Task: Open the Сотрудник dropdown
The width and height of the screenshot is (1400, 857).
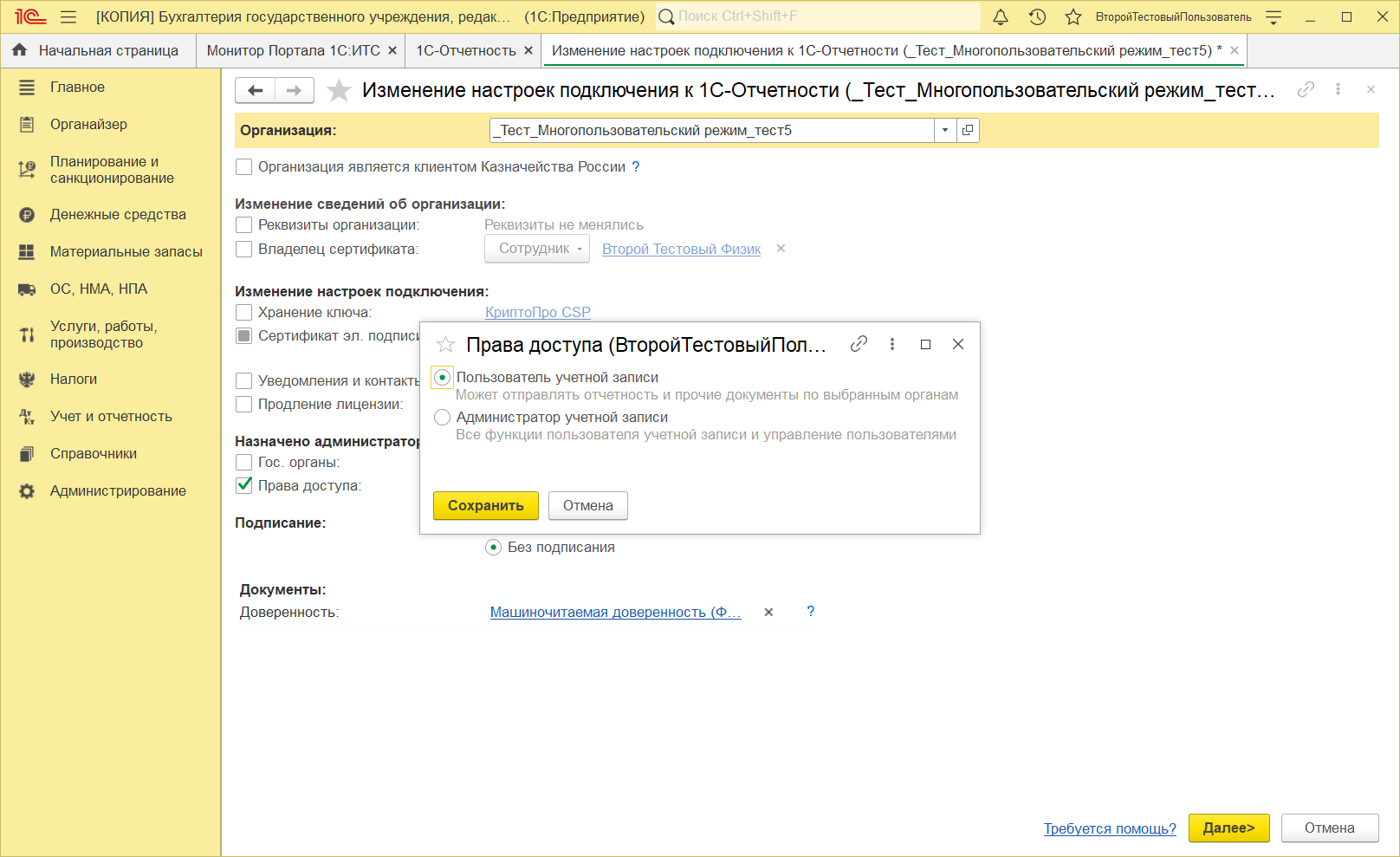Action: point(537,249)
